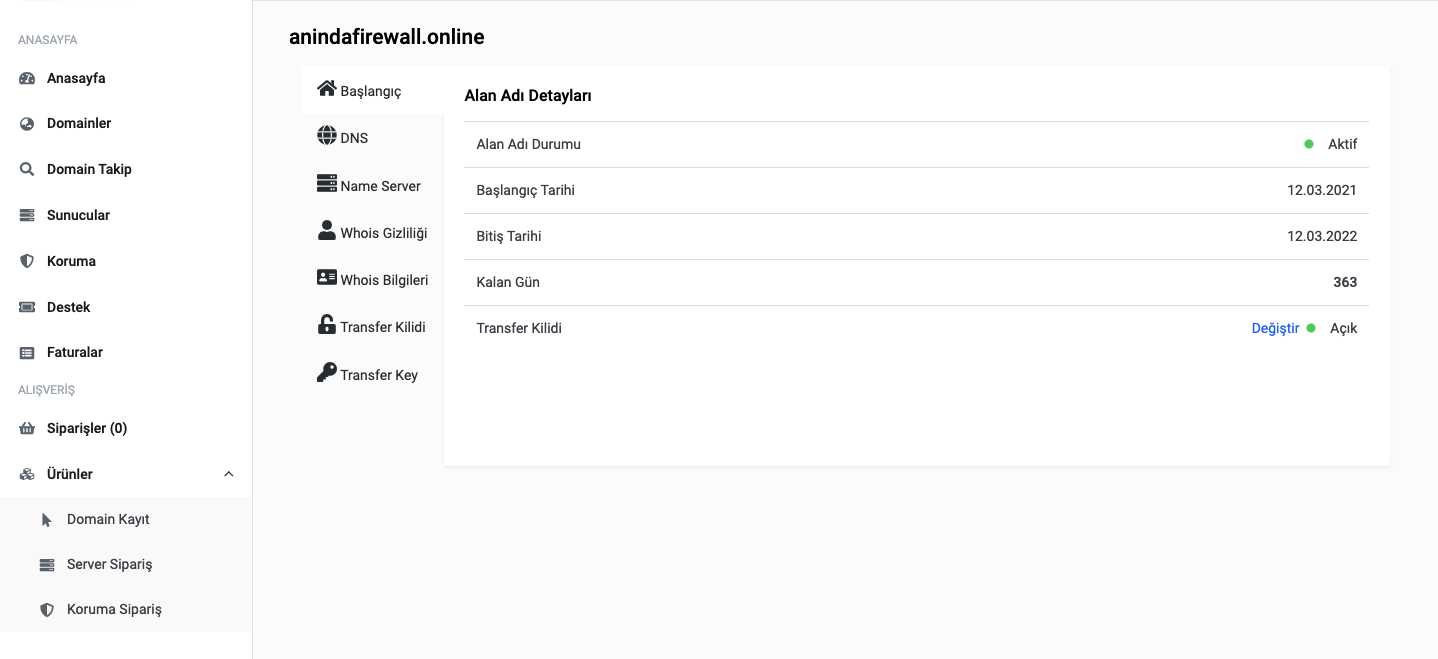Click the Koruma shield icon
The image size is (1438, 659).
click(27, 261)
